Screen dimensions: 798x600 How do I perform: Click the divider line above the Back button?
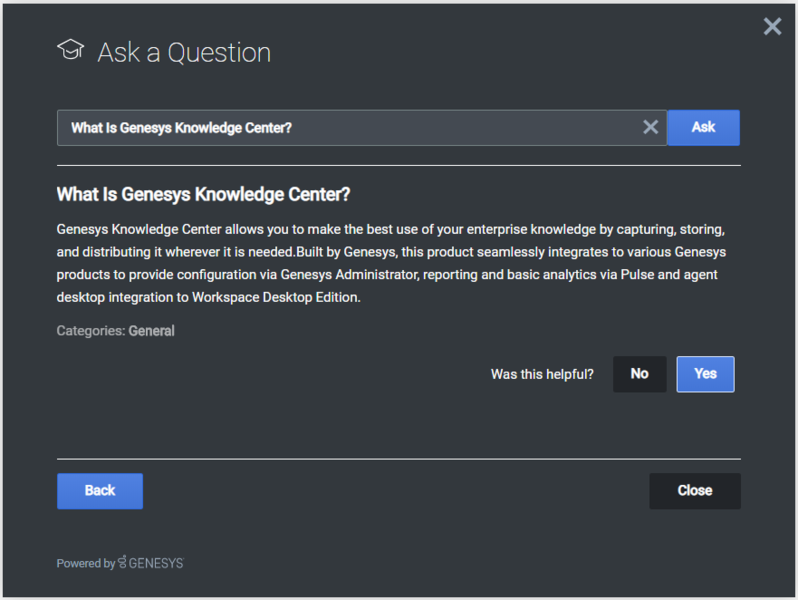(398, 459)
